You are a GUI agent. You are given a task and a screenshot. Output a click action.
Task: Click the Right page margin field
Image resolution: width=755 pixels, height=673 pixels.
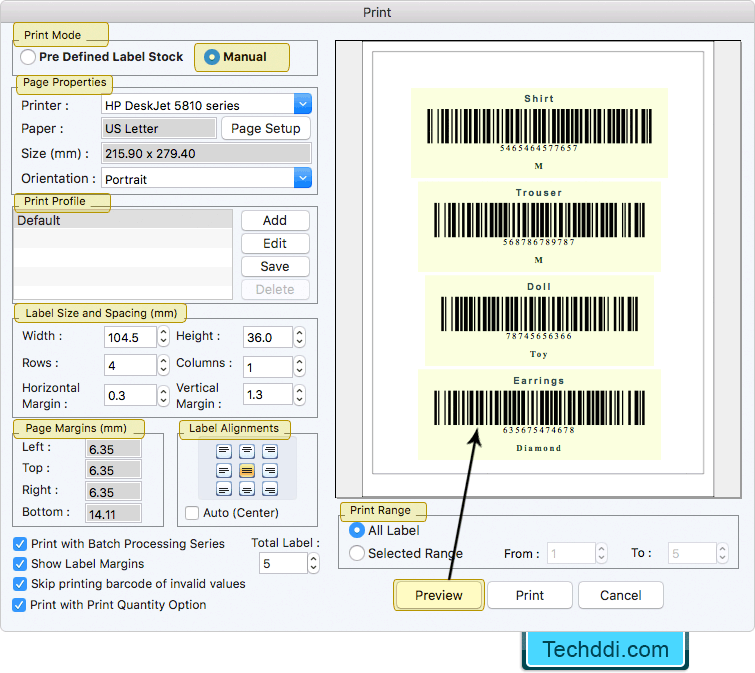point(114,492)
